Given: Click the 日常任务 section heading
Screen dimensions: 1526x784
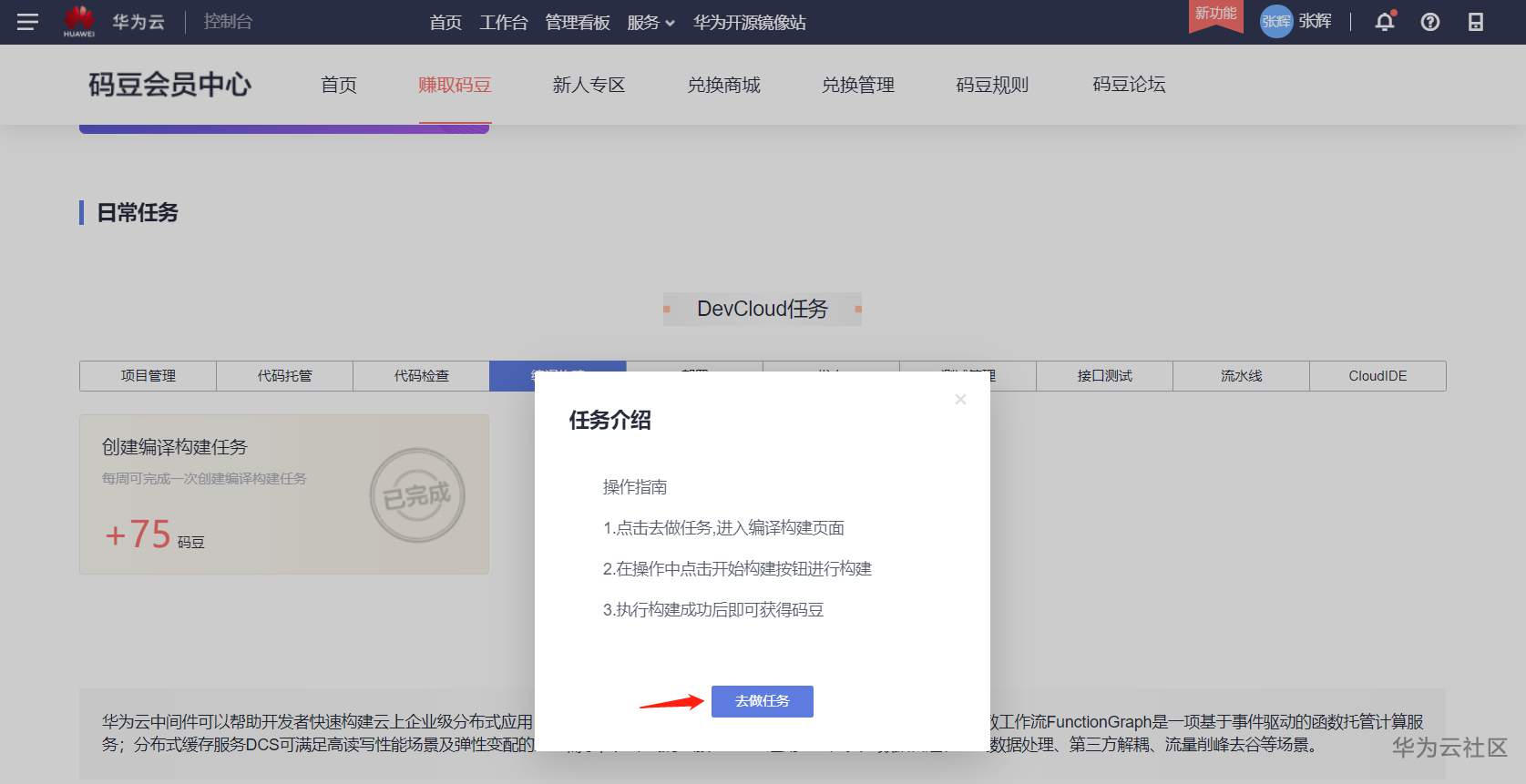Looking at the screenshot, I should [x=138, y=213].
